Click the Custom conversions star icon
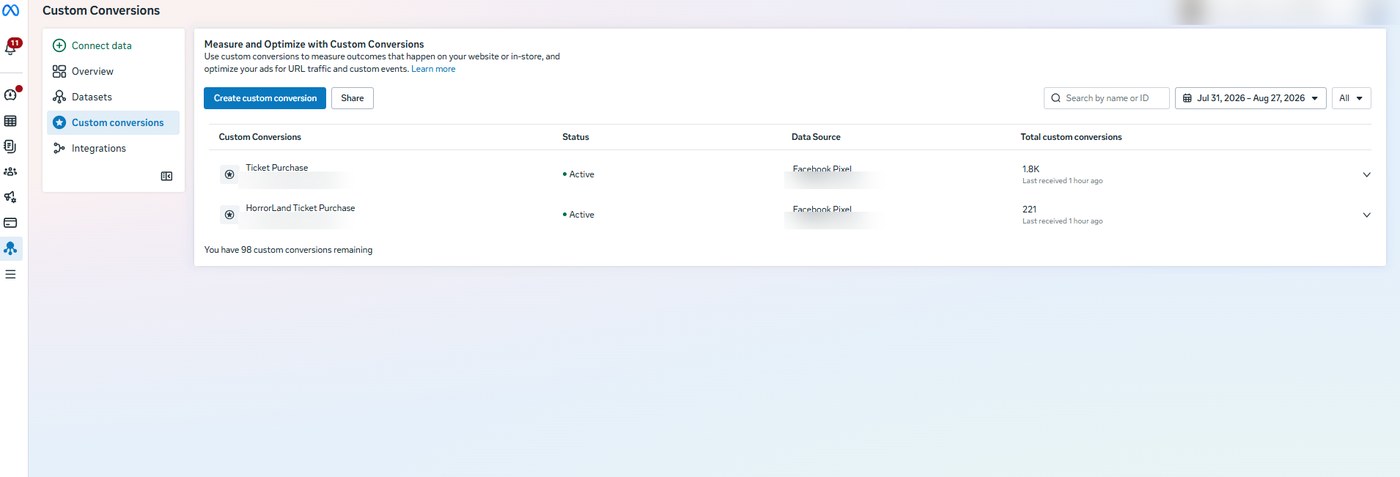The width and height of the screenshot is (1400, 477). [59, 123]
